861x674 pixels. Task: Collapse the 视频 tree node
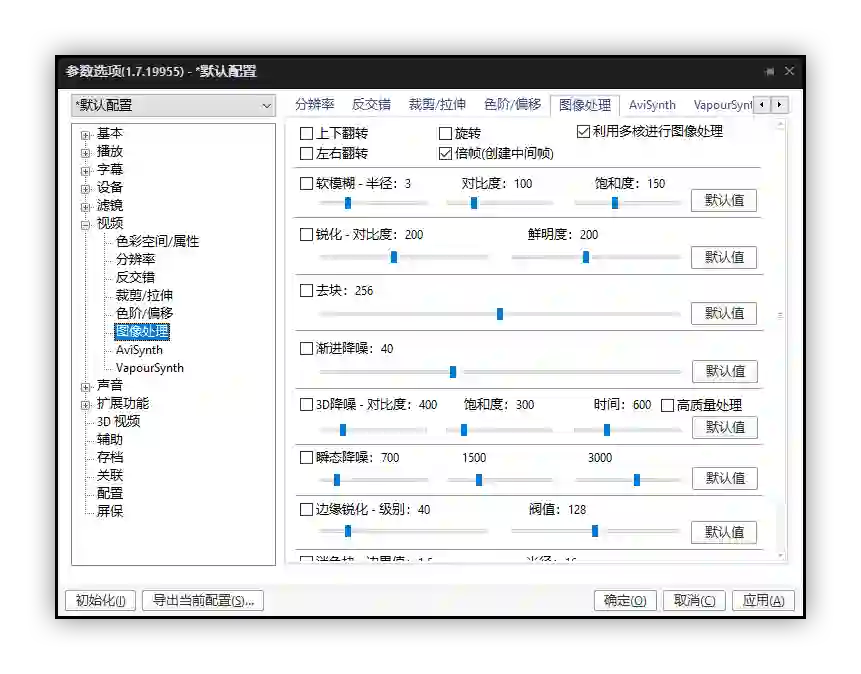click(x=86, y=224)
